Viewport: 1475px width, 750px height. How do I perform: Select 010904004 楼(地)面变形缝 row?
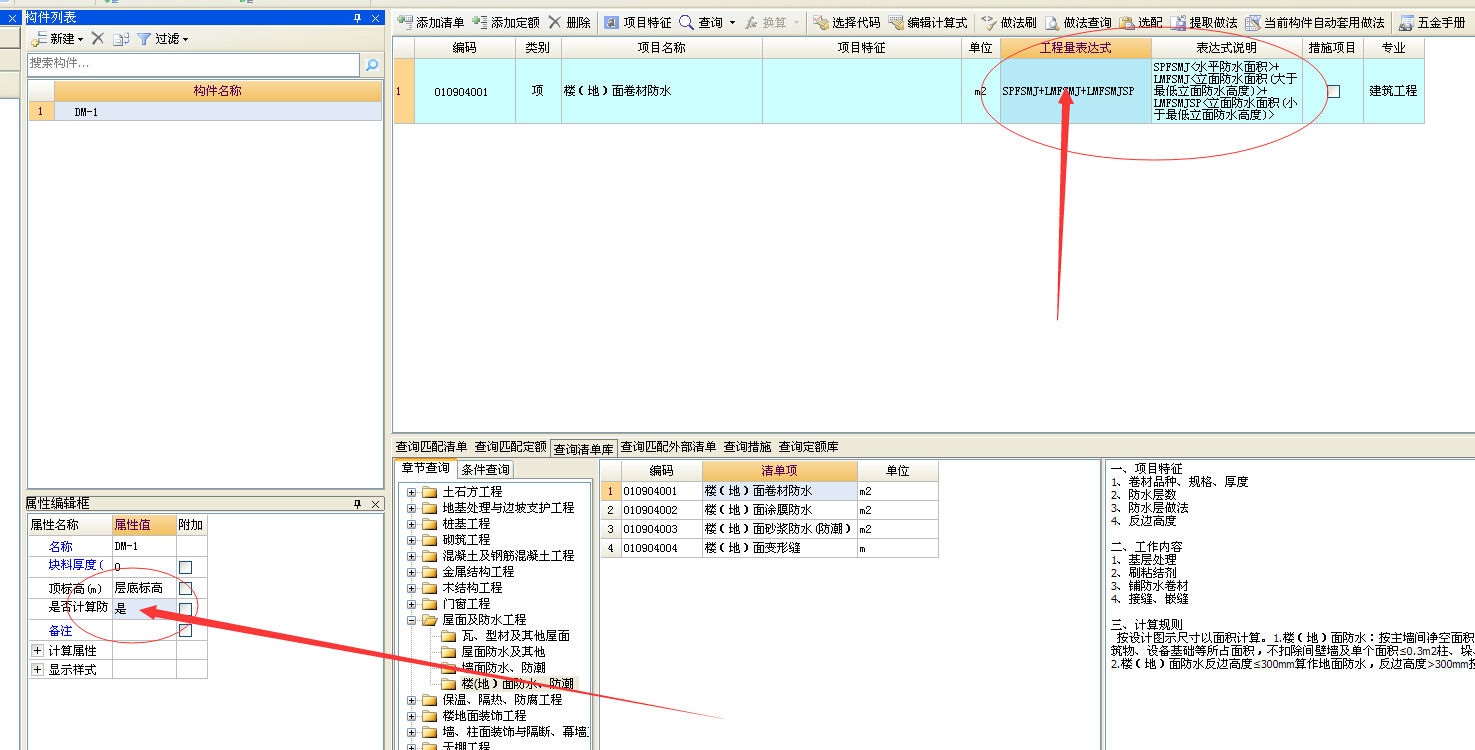click(769, 548)
